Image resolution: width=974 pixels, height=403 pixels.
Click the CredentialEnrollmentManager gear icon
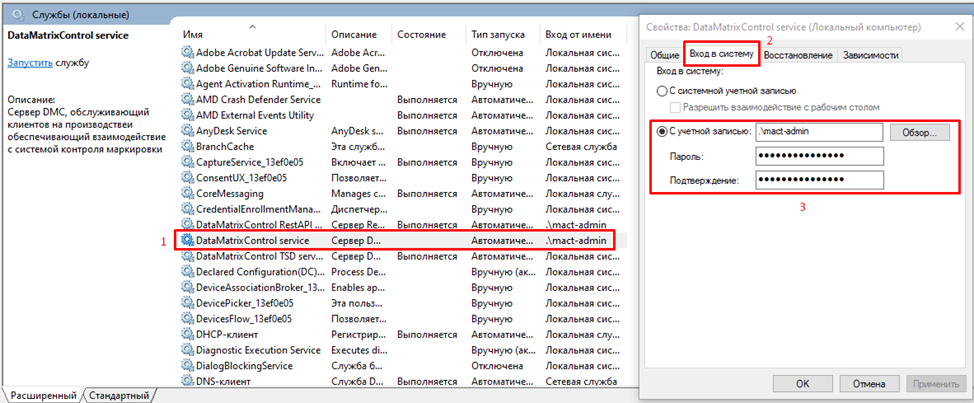[188, 209]
